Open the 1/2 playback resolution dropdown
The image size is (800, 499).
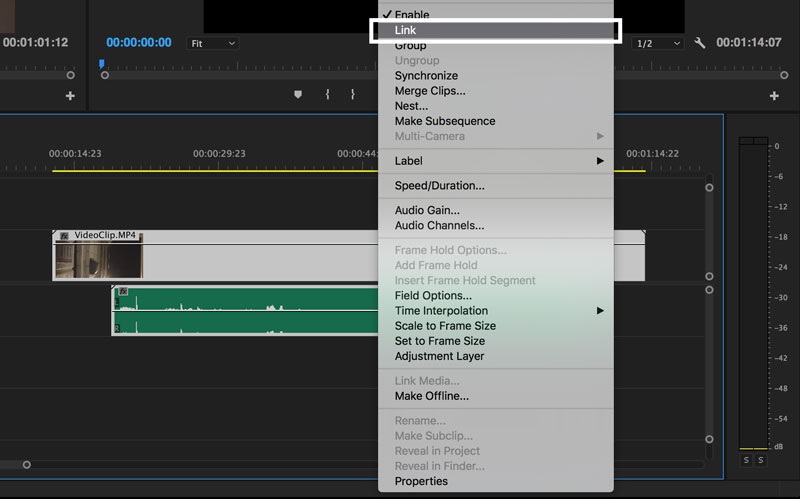(x=659, y=43)
